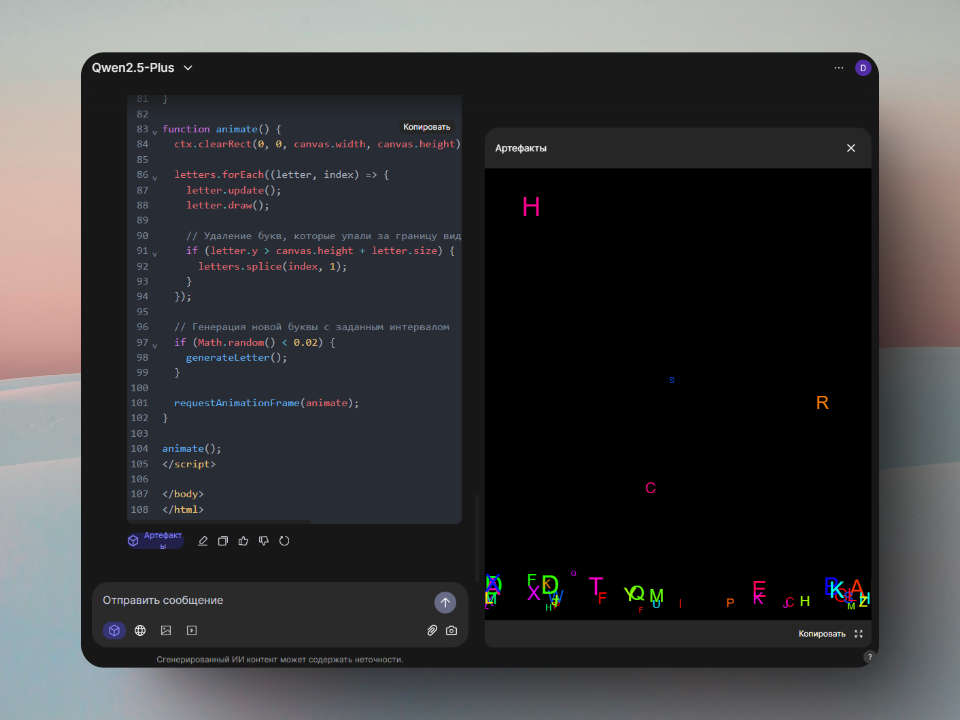The image size is (960, 720).
Task: Expand artifact preview to fullscreen
Action: [858, 634]
